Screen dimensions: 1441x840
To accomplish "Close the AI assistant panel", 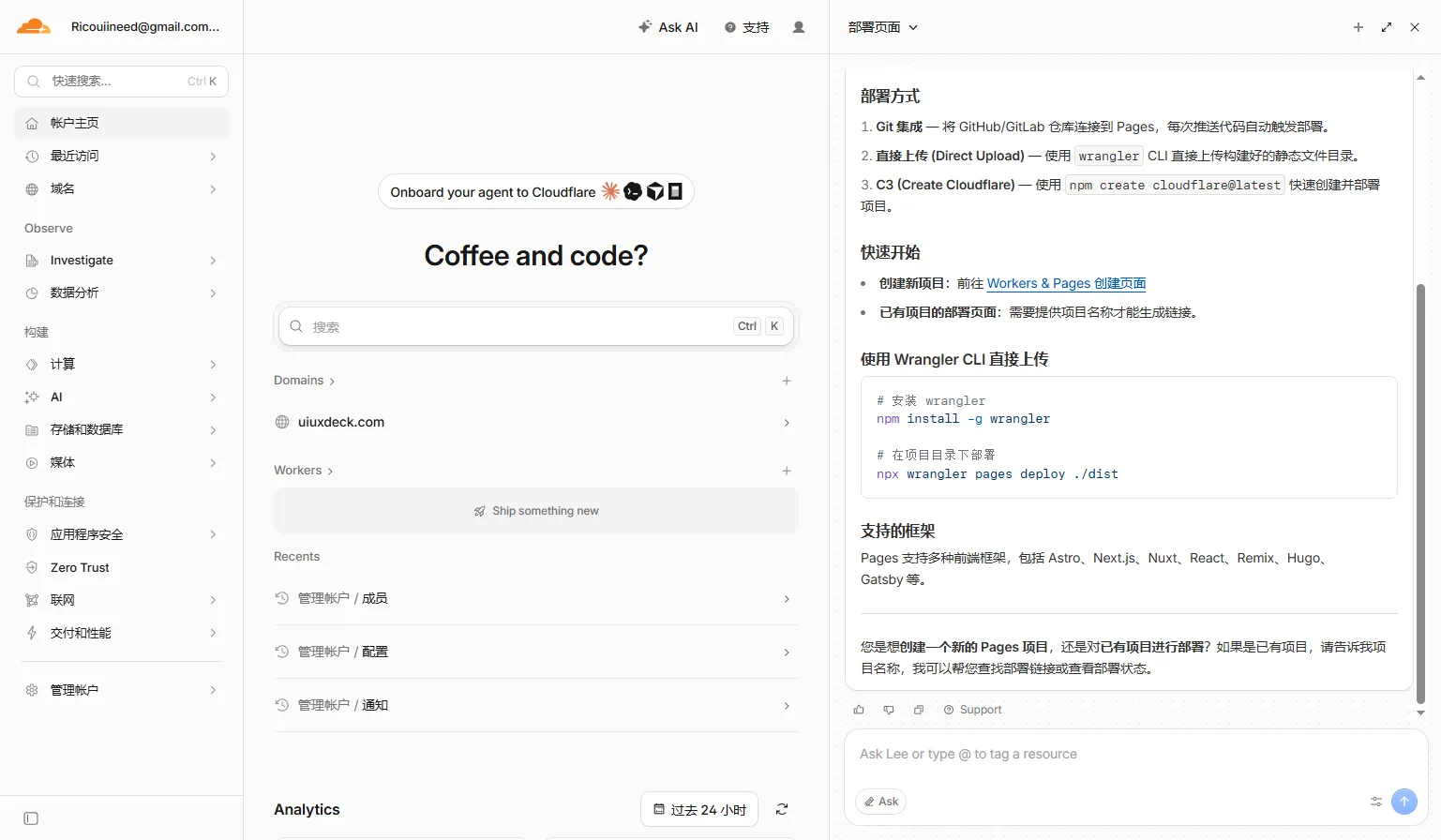I will tap(1415, 27).
